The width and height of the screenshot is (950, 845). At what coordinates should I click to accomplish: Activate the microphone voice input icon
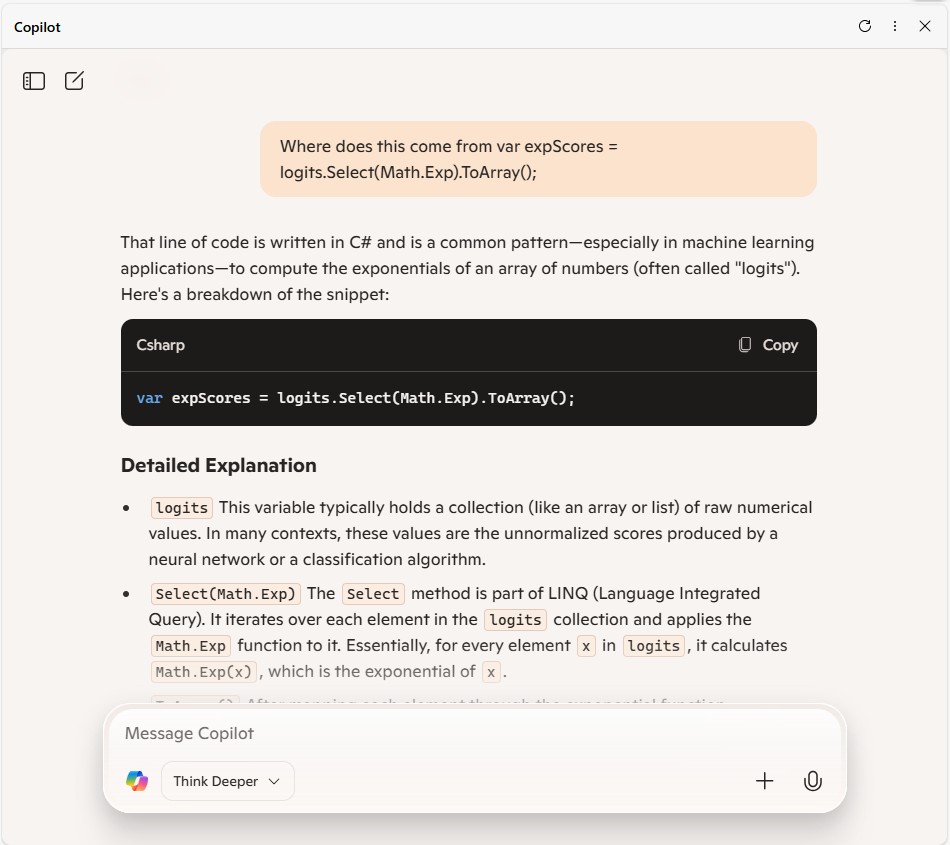[813, 781]
